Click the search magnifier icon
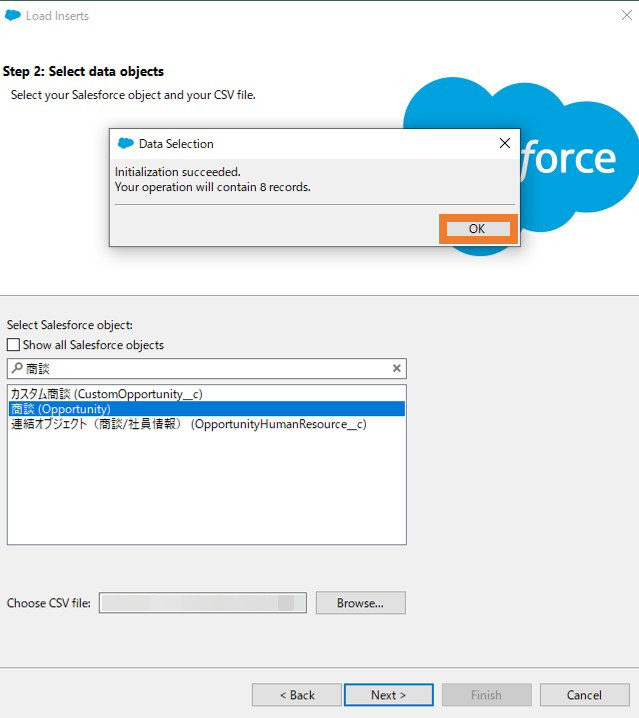Viewport: 639px width, 718px height. [x=17, y=368]
